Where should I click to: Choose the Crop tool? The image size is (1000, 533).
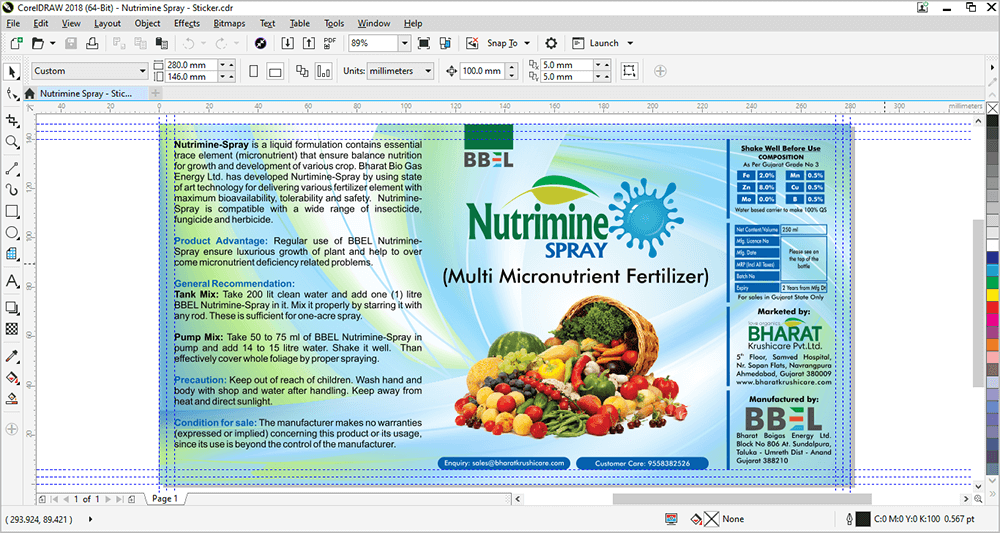point(11,120)
